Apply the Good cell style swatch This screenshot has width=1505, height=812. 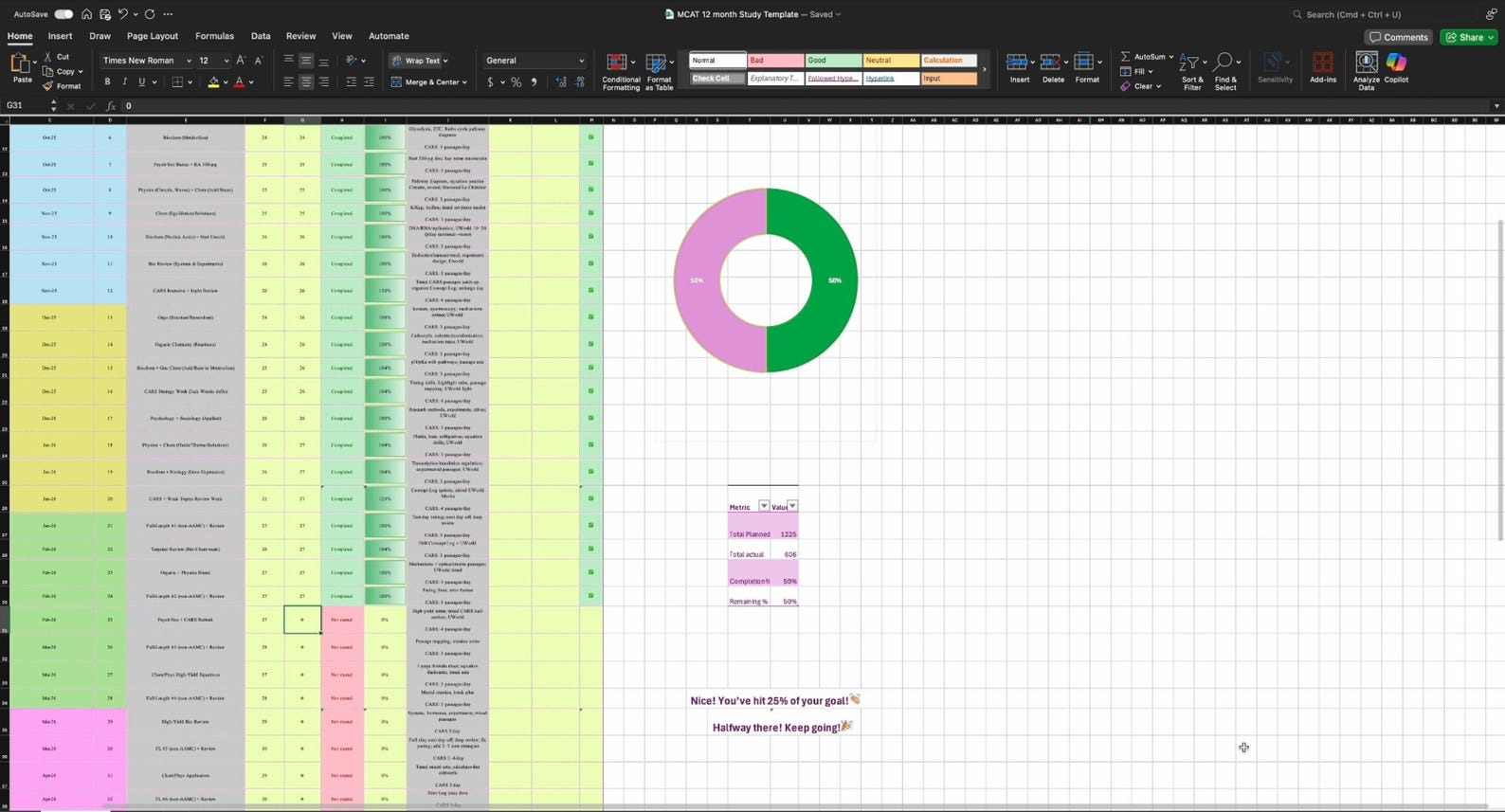coord(833,61)
